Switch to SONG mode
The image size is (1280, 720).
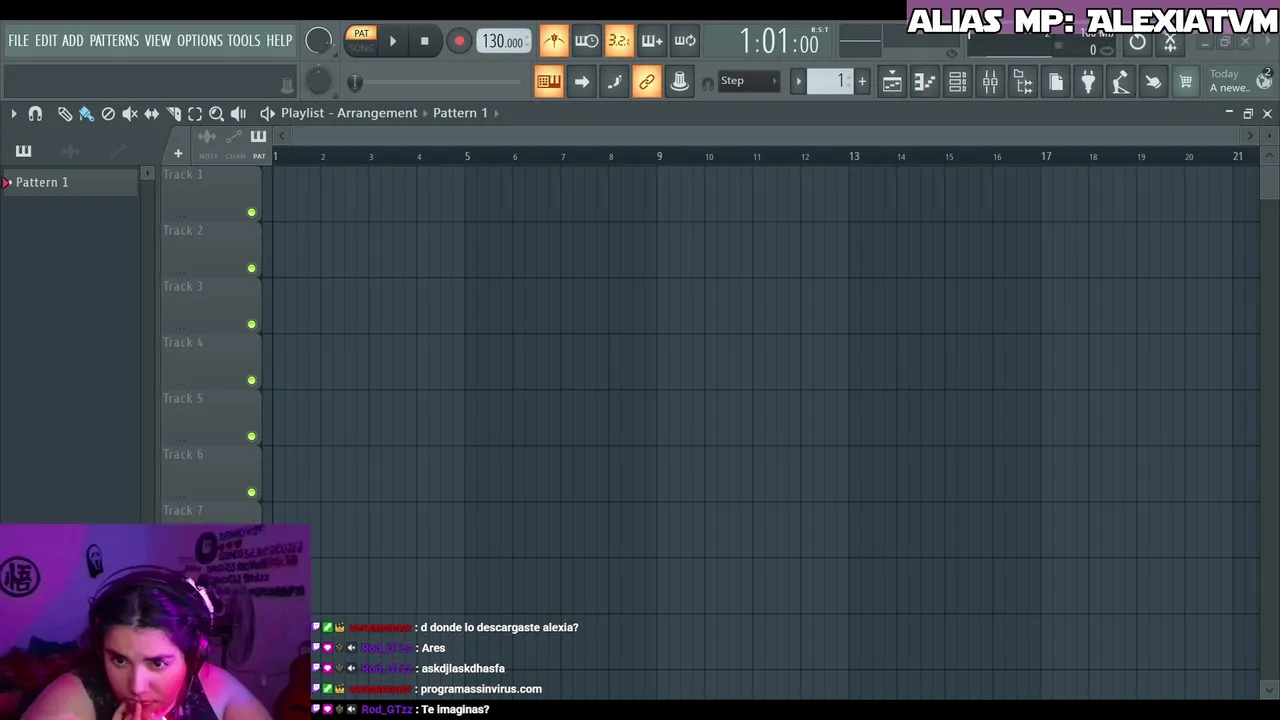[361, 47]
